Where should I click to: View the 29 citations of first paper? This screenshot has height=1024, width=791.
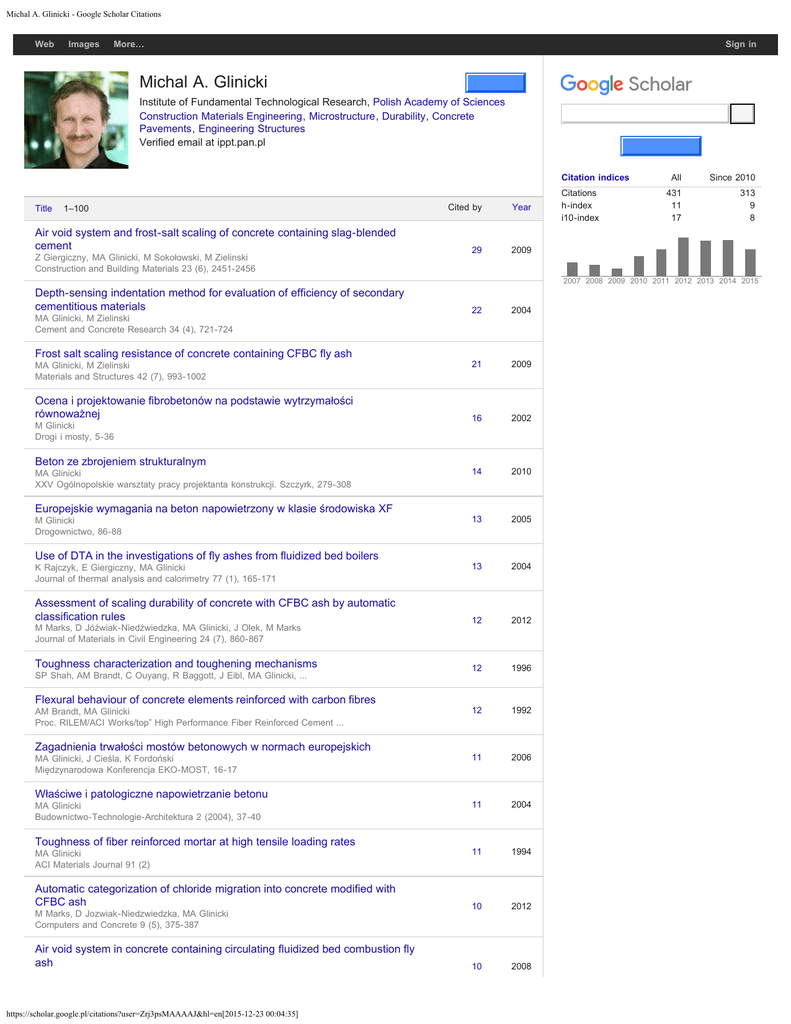pos(476,250)
